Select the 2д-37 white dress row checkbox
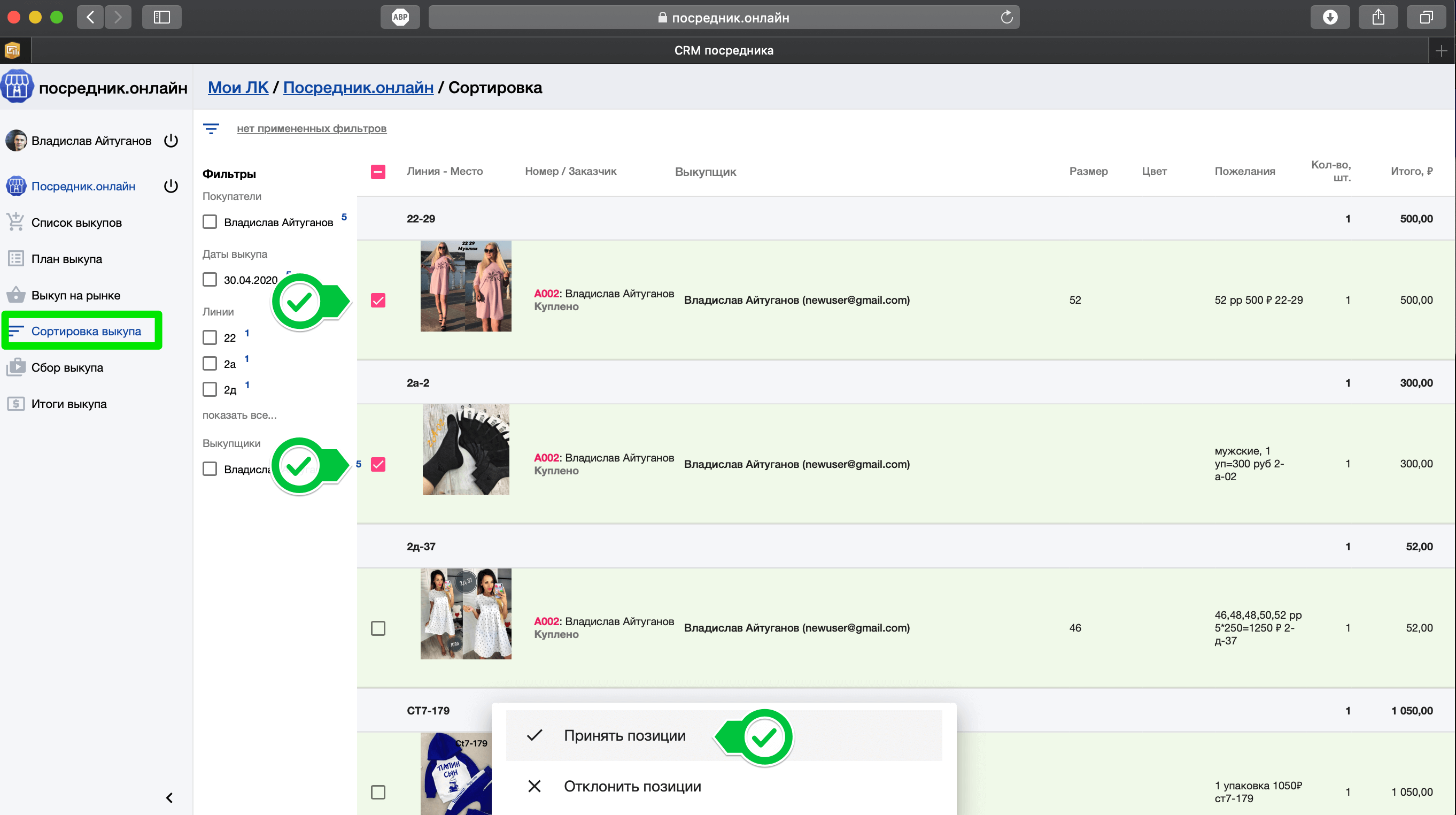The width and height of the screenshot is (1456, 815). 378,628
